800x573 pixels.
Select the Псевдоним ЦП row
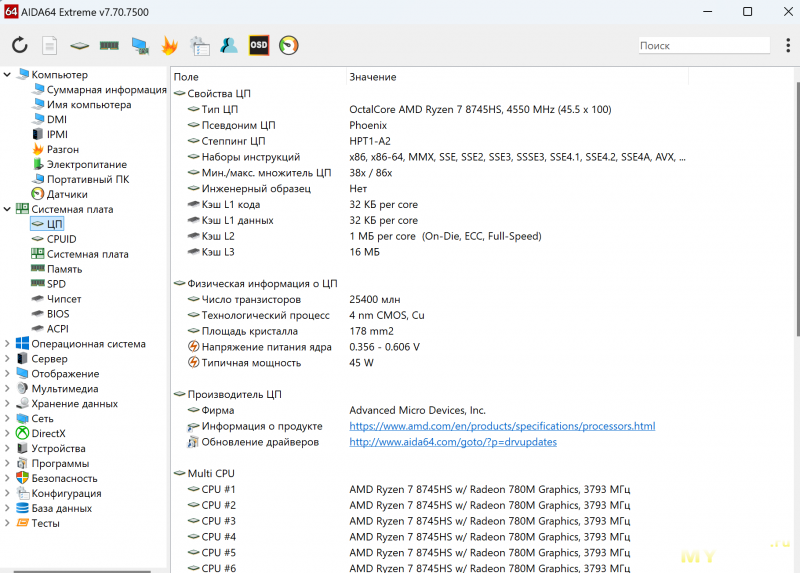[287, 125]
